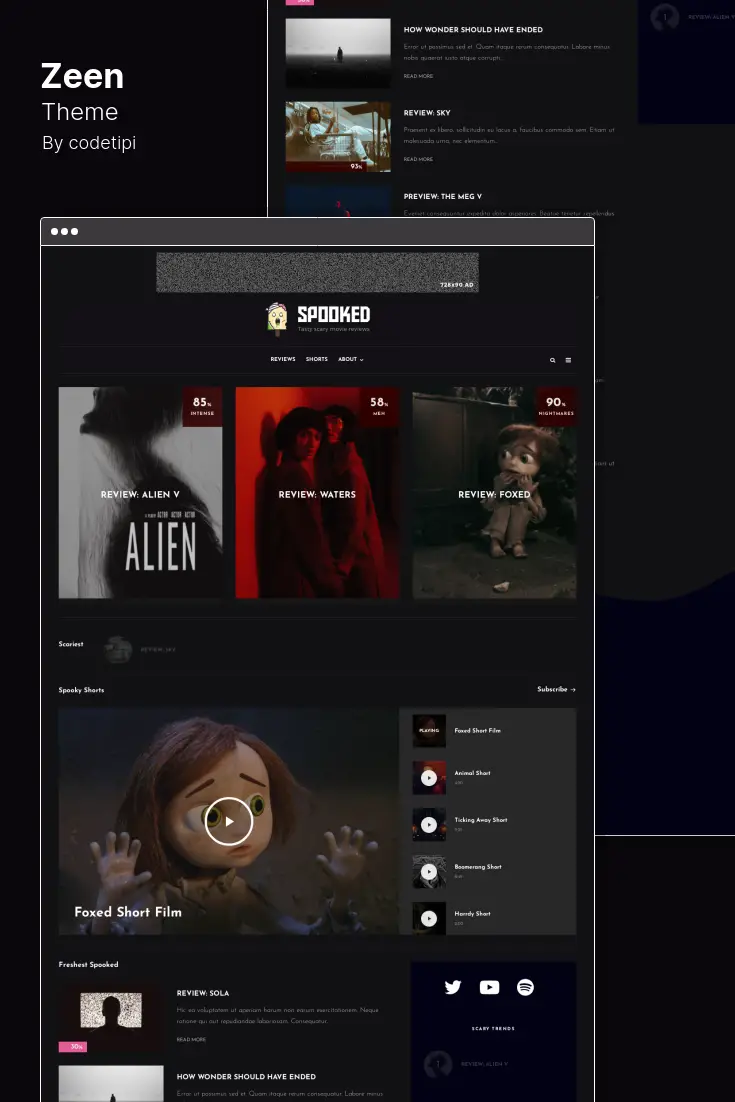735x1102 pixels.
Task: Click the 30% pink score badge
Action: [72, 1046]
